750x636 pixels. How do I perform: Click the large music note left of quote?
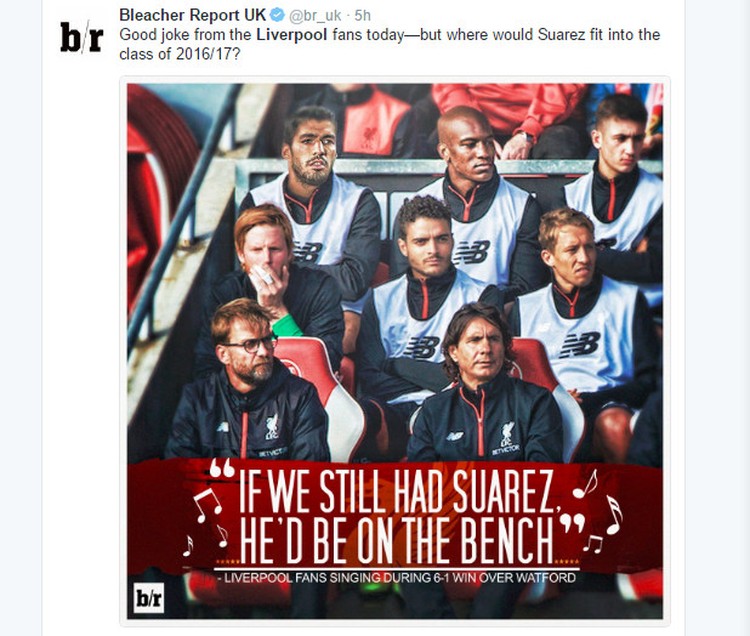tap(208, 504)
